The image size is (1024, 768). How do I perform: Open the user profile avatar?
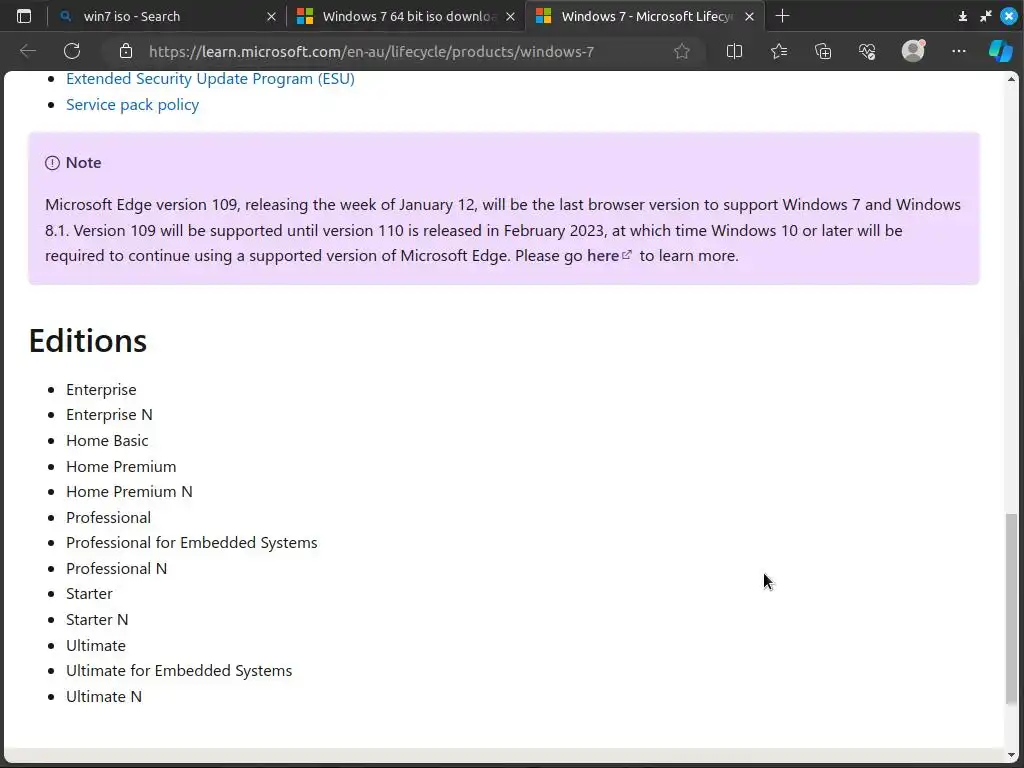913,51
